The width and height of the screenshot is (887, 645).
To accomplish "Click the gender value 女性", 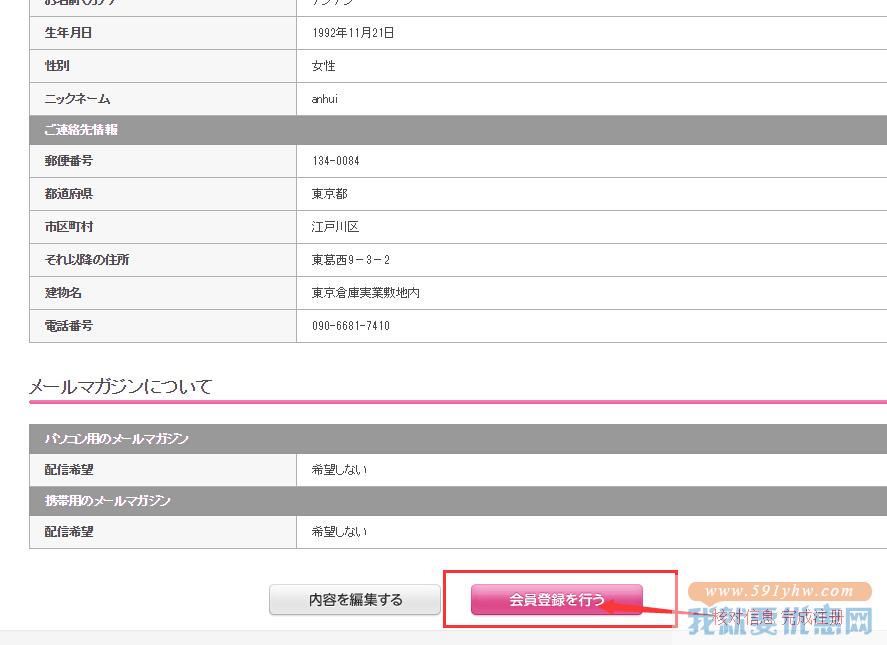I will tap(324, 66).
